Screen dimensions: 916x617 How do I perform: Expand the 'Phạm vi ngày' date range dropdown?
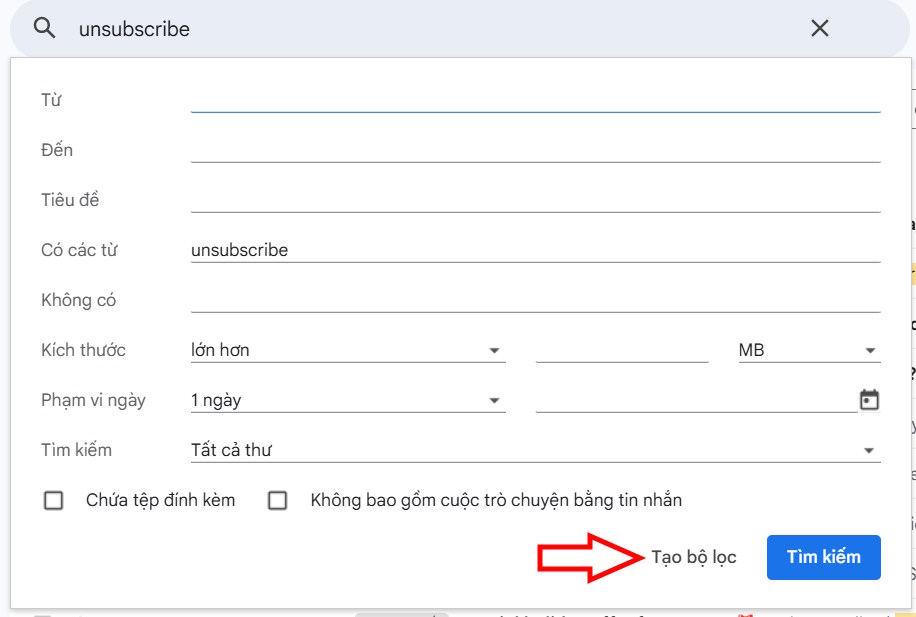[493, 399]
